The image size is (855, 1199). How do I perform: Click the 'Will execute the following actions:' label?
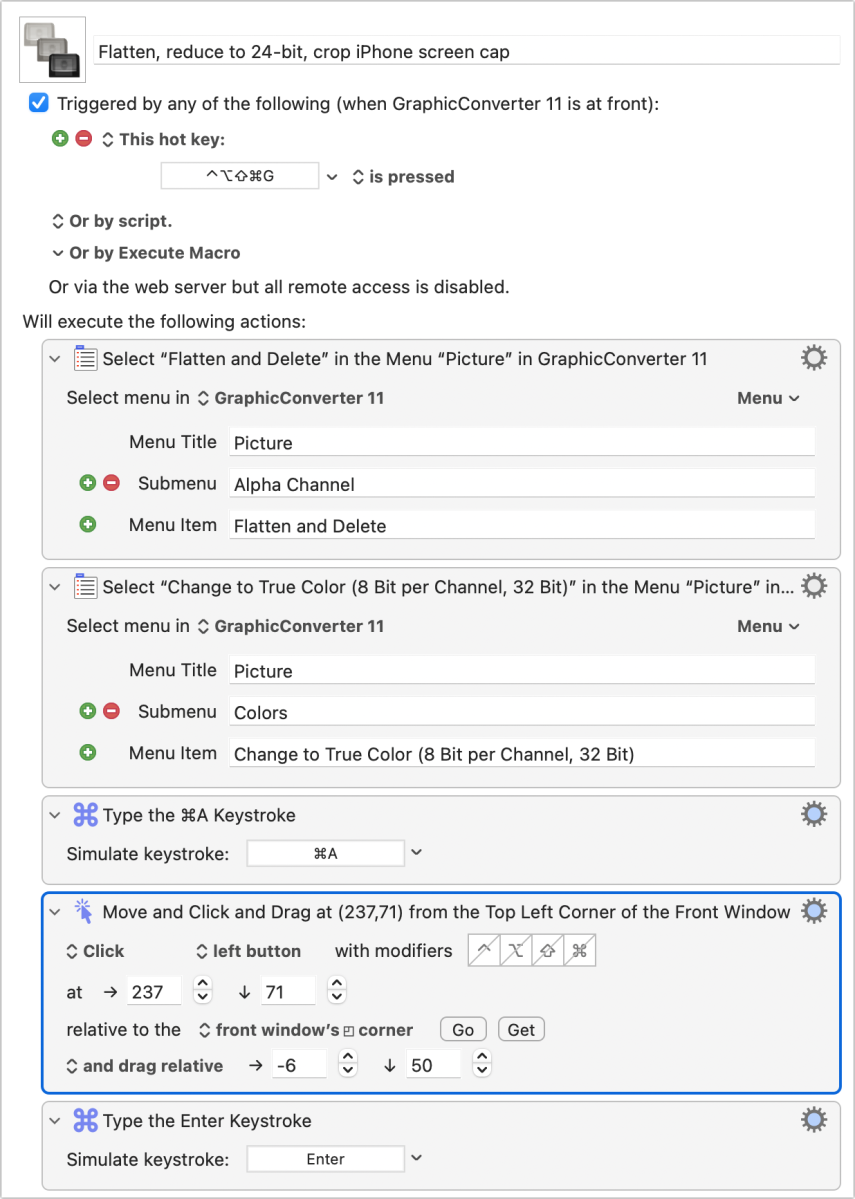[164, 321]
